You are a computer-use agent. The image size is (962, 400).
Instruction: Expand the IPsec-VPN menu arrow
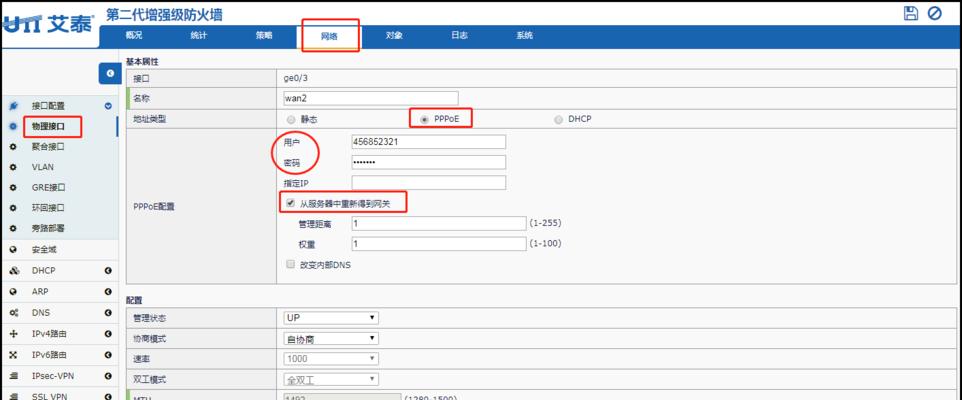point(108,375)
